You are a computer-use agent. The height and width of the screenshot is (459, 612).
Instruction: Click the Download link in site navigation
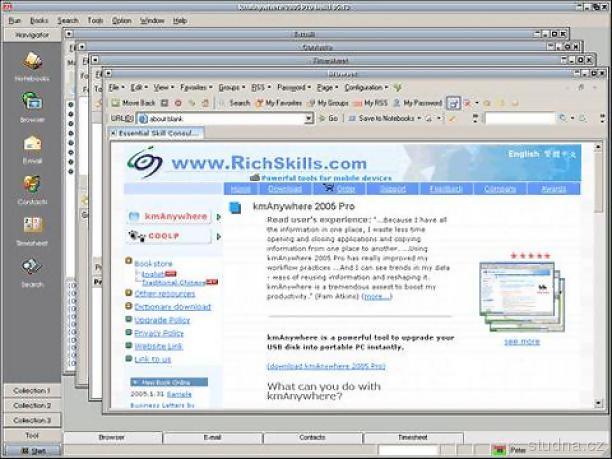[285, 189]
